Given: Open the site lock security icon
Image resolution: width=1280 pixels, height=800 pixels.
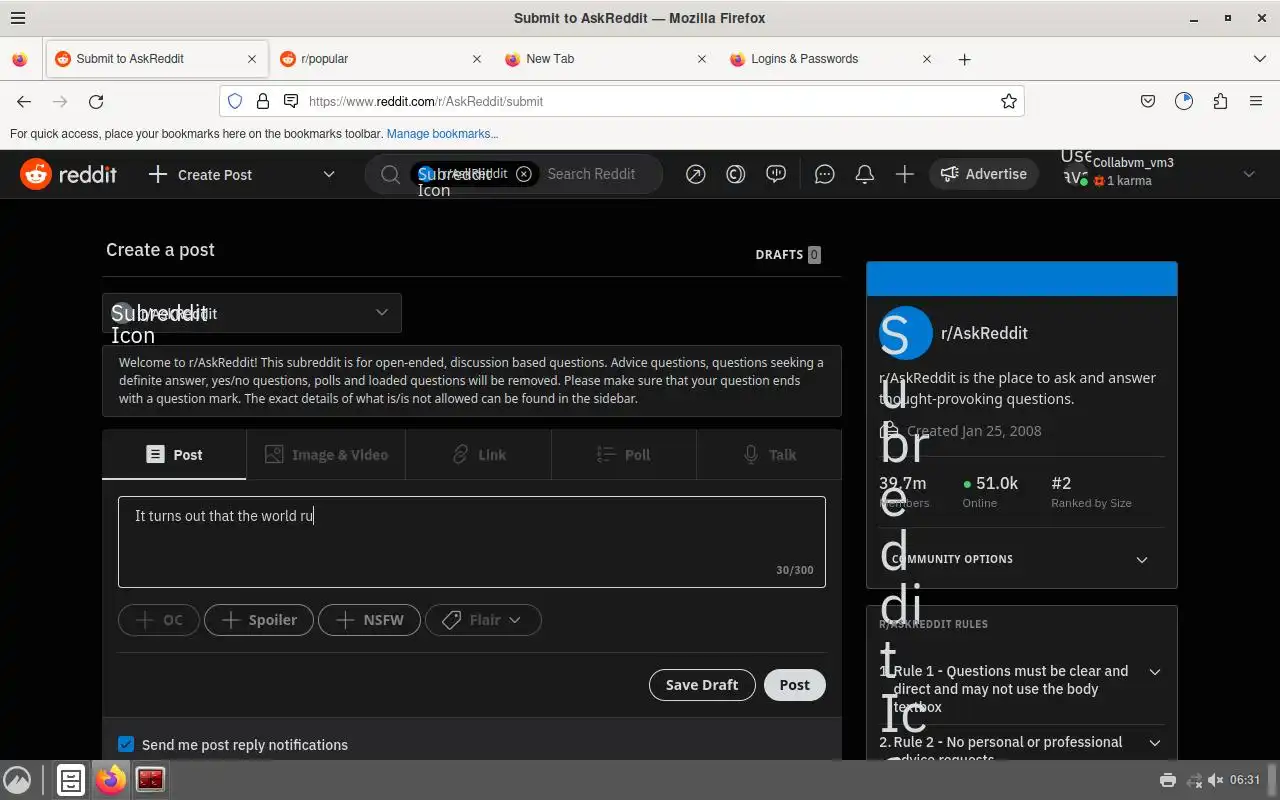Looking at the screenshot, I should (x=262, y=101).
